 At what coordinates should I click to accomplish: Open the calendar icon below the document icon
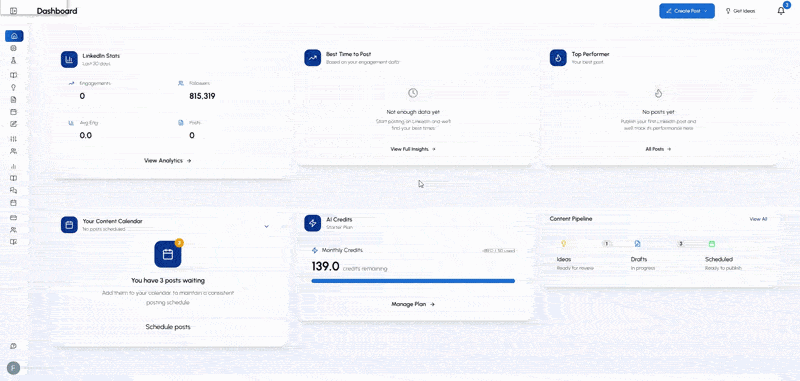point(14,112)
